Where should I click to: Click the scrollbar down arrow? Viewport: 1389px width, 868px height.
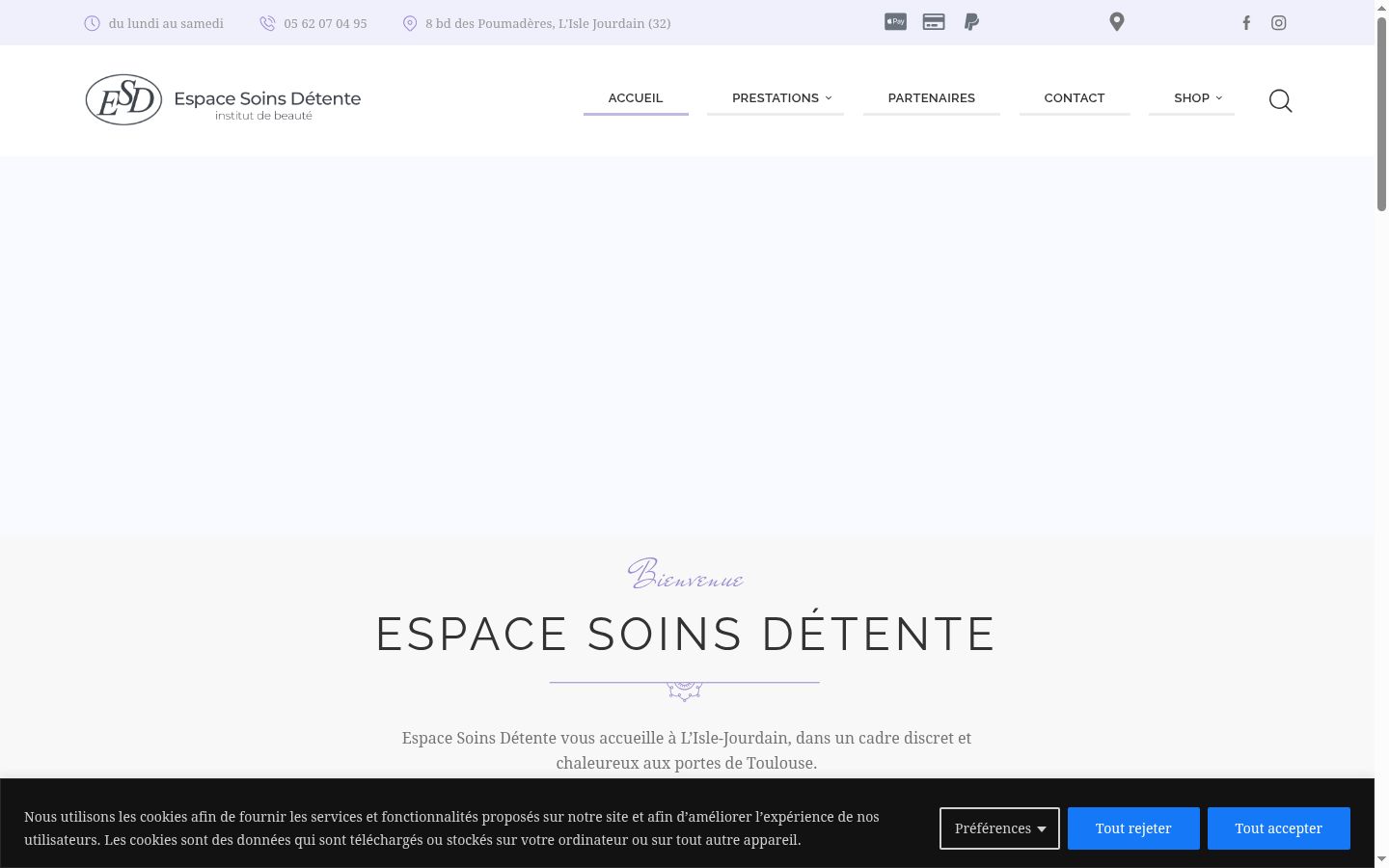pyautogui.click(x=1381, y=859)
